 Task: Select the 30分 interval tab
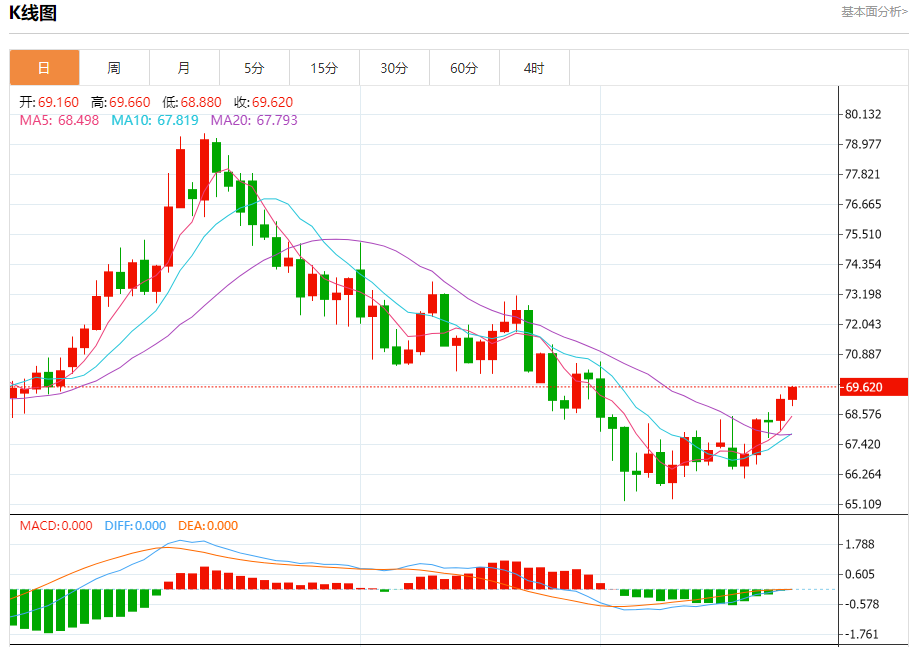394,68
